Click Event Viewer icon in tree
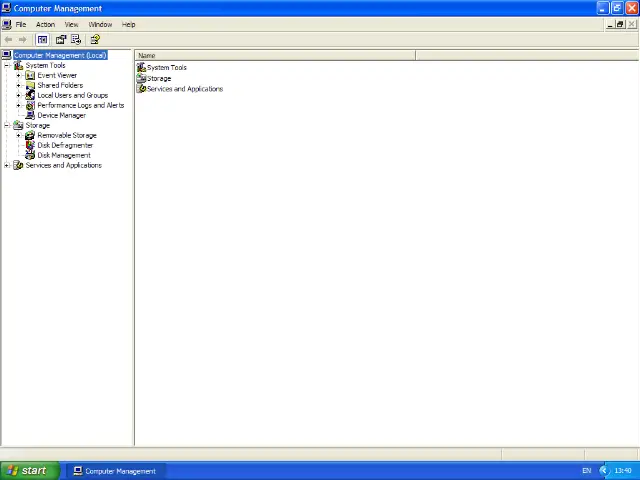 click(x=30, y=75)
